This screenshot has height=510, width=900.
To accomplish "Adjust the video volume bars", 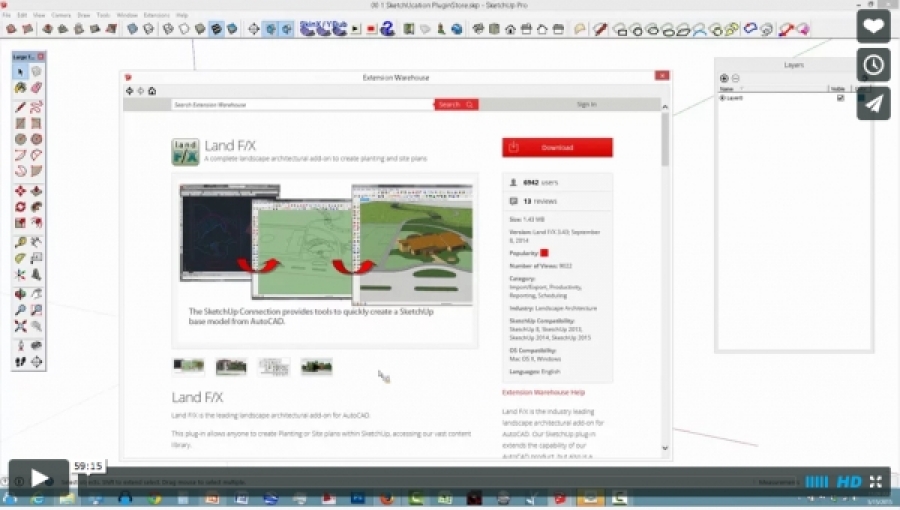I will tap(817, 482).
